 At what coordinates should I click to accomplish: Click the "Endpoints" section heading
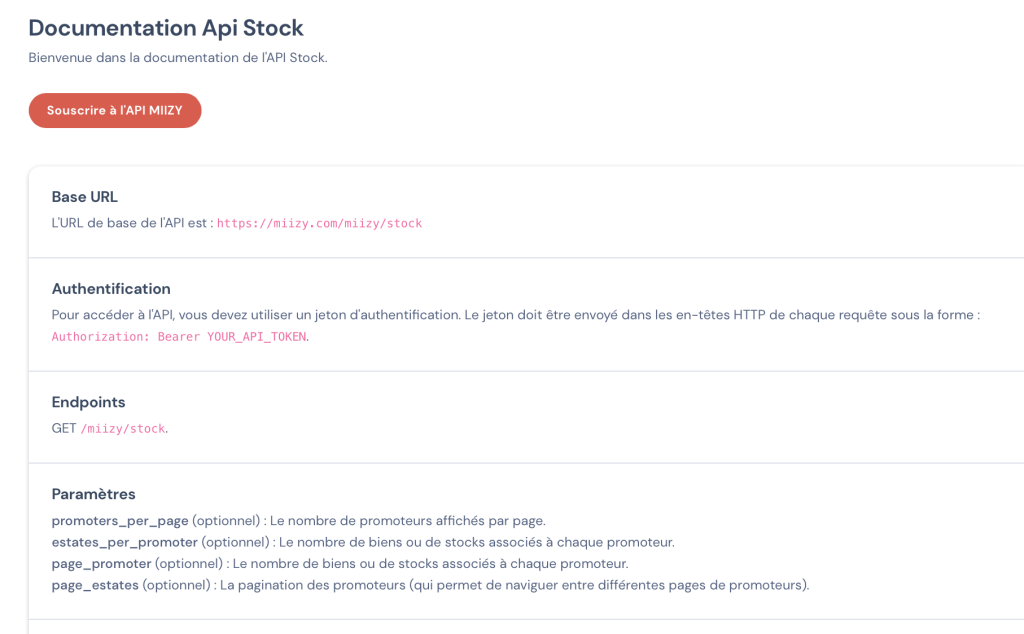[x=88, y=402]
